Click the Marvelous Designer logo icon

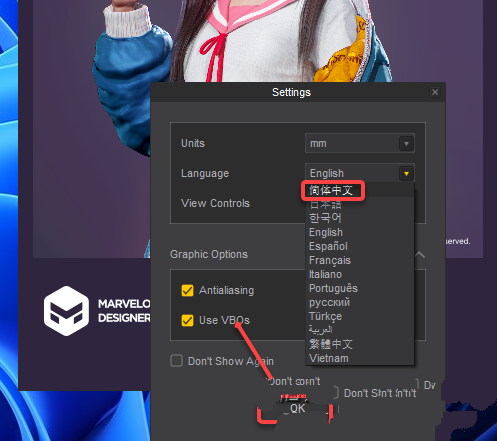[66, 311]
